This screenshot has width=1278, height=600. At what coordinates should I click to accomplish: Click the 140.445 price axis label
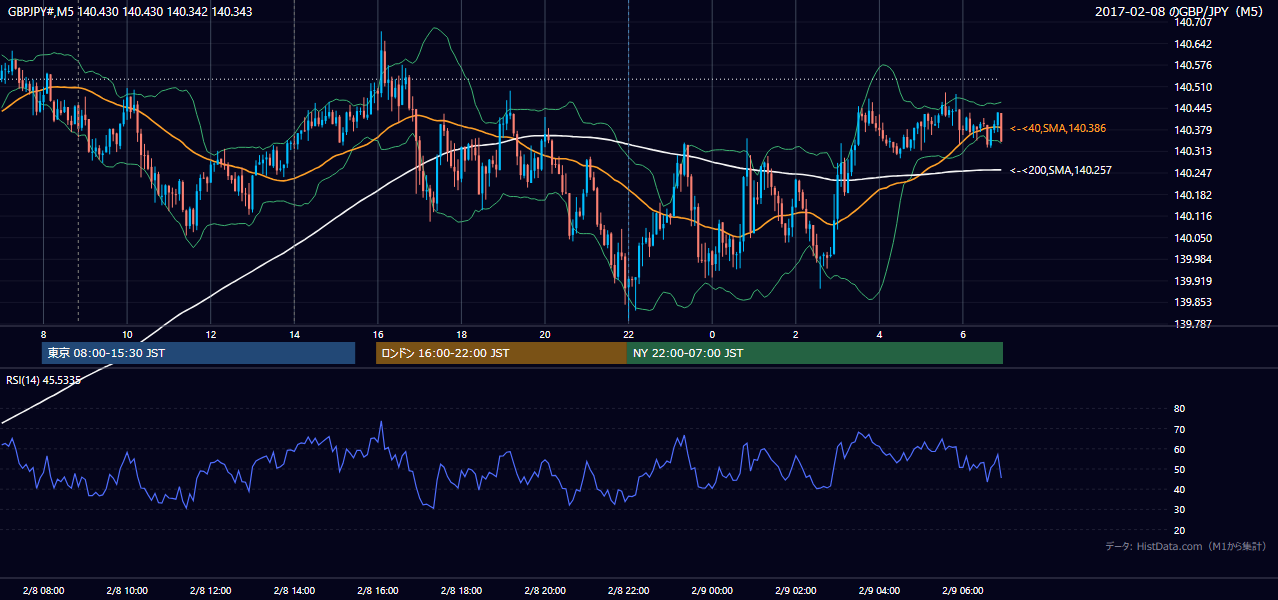[x=1193, y=108]
